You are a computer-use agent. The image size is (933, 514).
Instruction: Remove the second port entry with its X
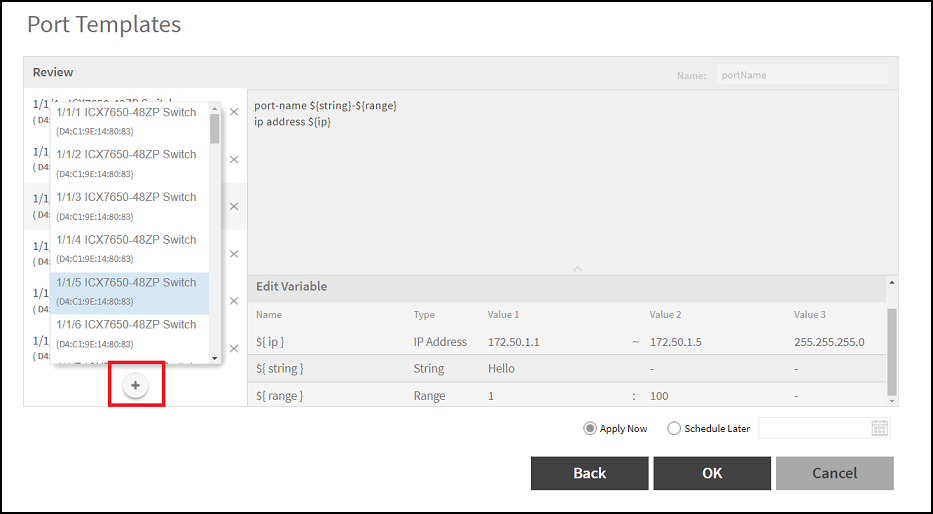[234, 159]
